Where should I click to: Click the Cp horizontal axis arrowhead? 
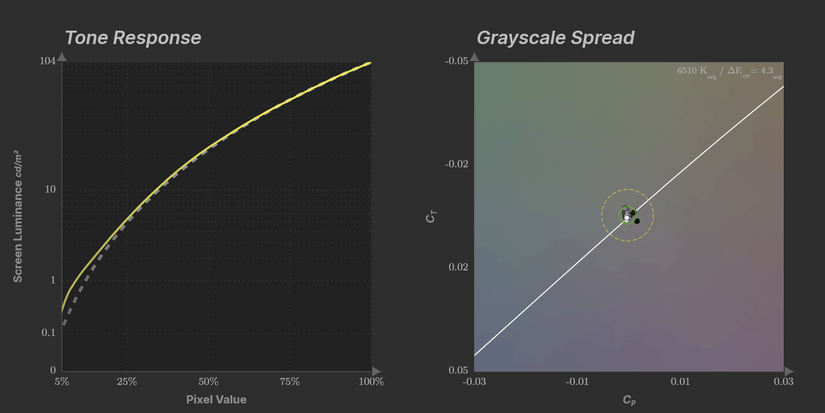789,371
